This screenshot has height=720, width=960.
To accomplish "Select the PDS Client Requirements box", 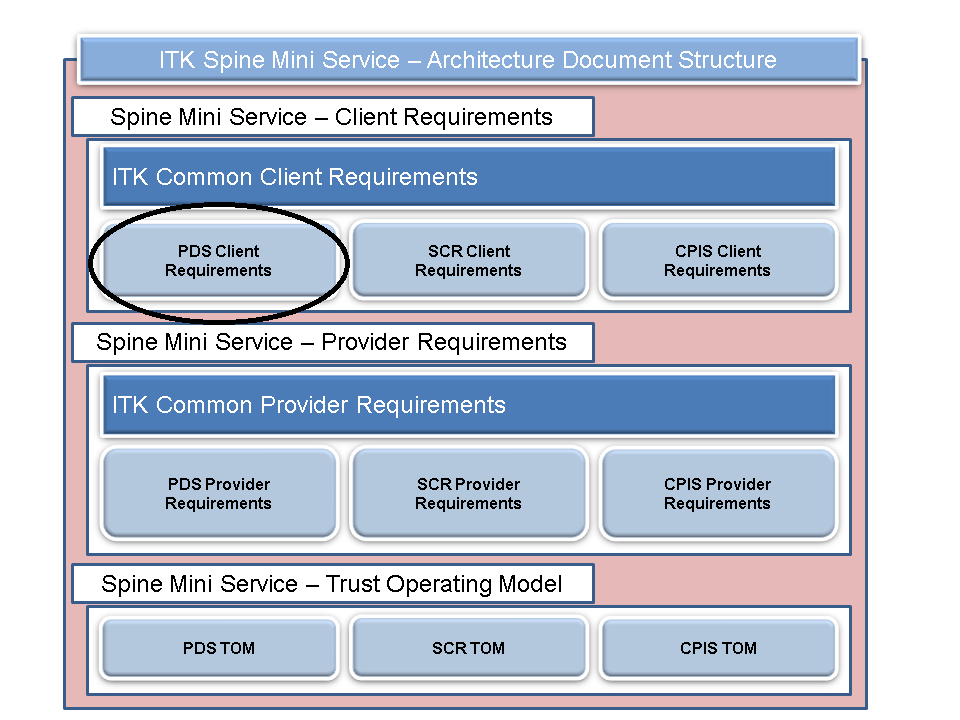I will tap(218, 261).
